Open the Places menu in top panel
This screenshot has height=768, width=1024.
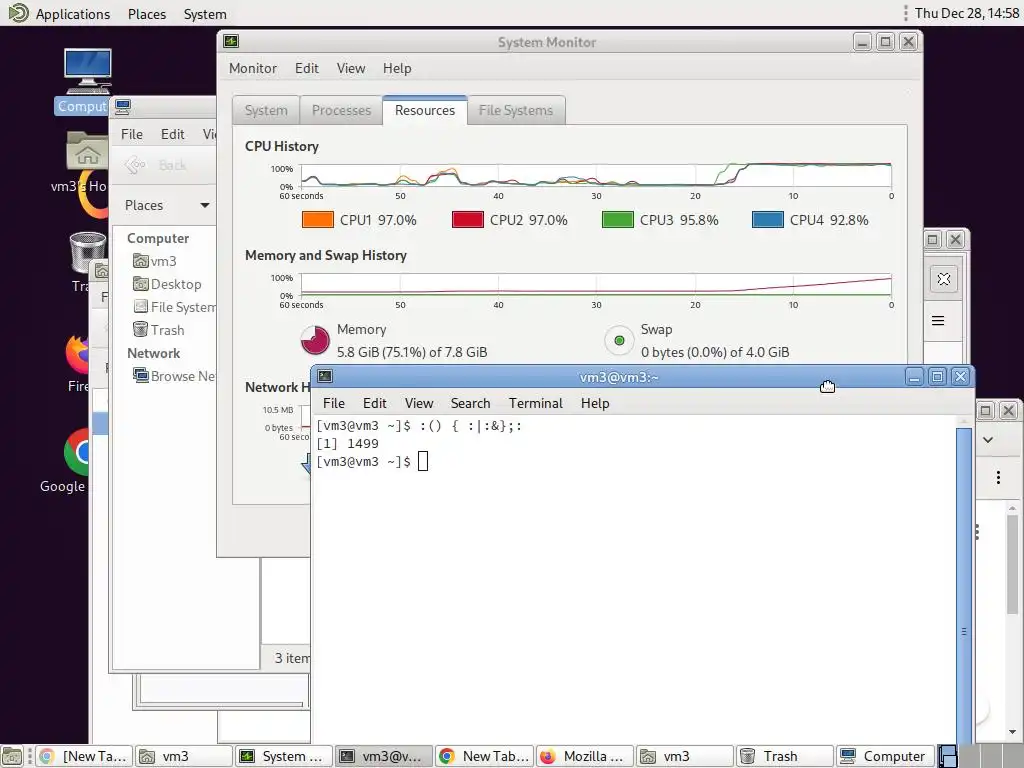click(x=147, y=14)
